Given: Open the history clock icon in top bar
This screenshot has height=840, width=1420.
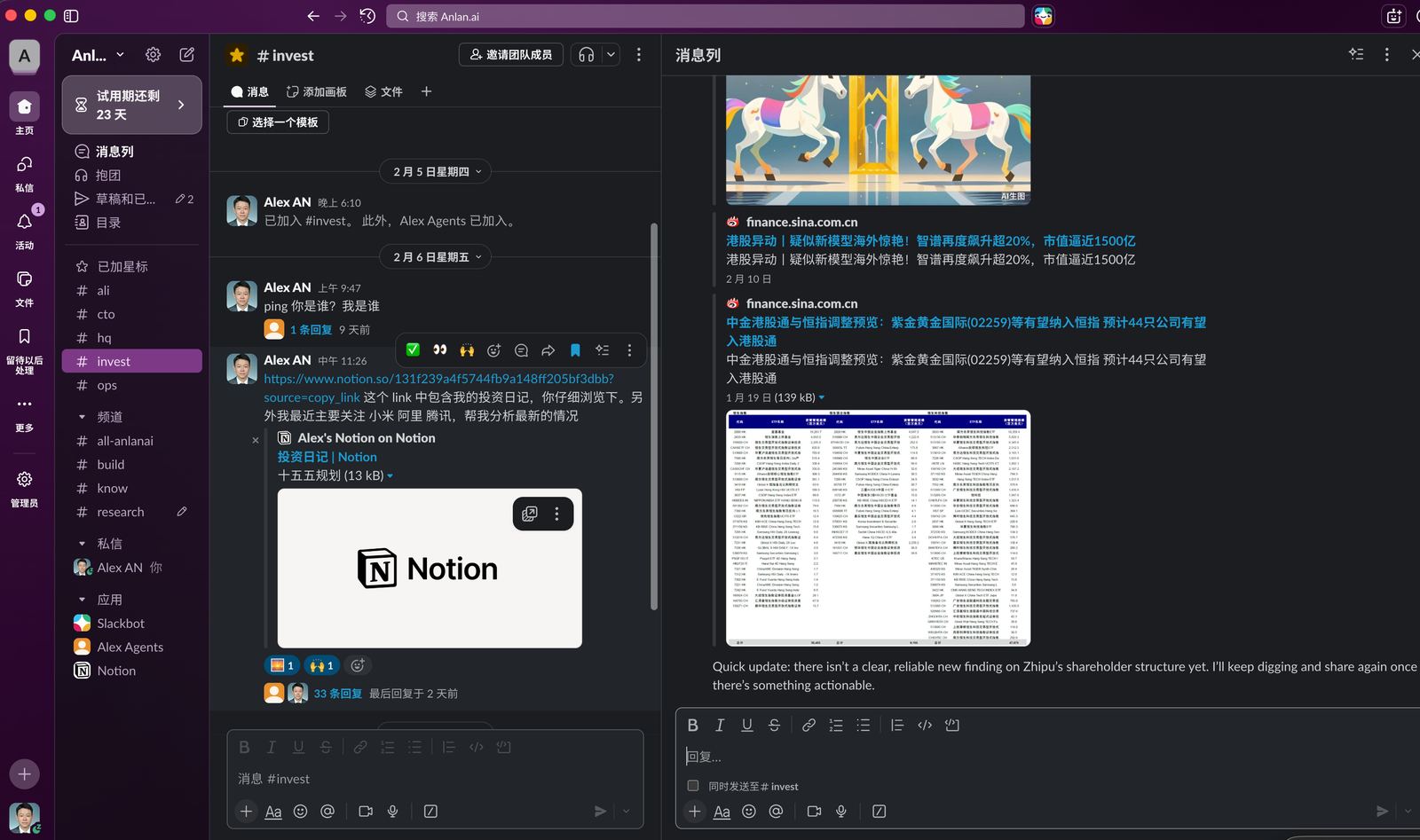Looking at the screenshot, I should (x=367, y=16).
